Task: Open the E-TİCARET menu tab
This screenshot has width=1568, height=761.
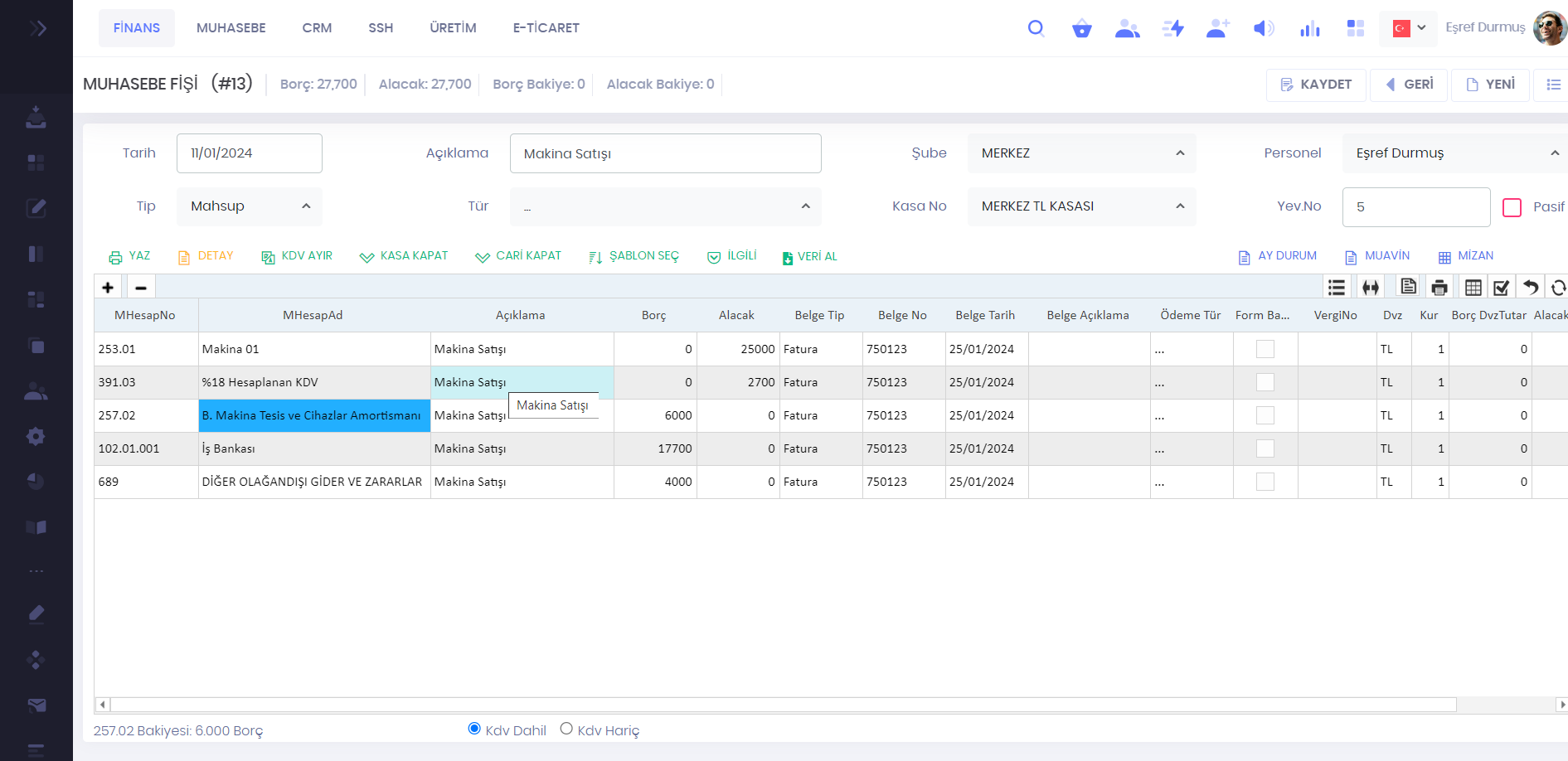Action: click(546, 28)
